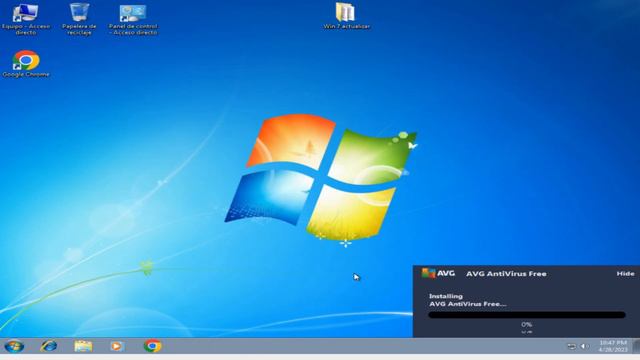Click the 0% progress value
This screenshot has width=640, height=360.
527,324
